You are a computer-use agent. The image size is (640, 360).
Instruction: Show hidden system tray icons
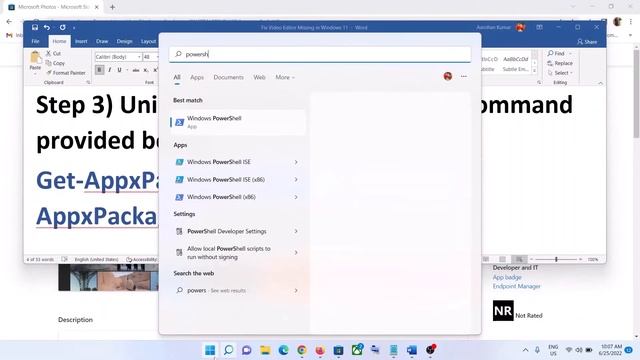tap(525, 350)
